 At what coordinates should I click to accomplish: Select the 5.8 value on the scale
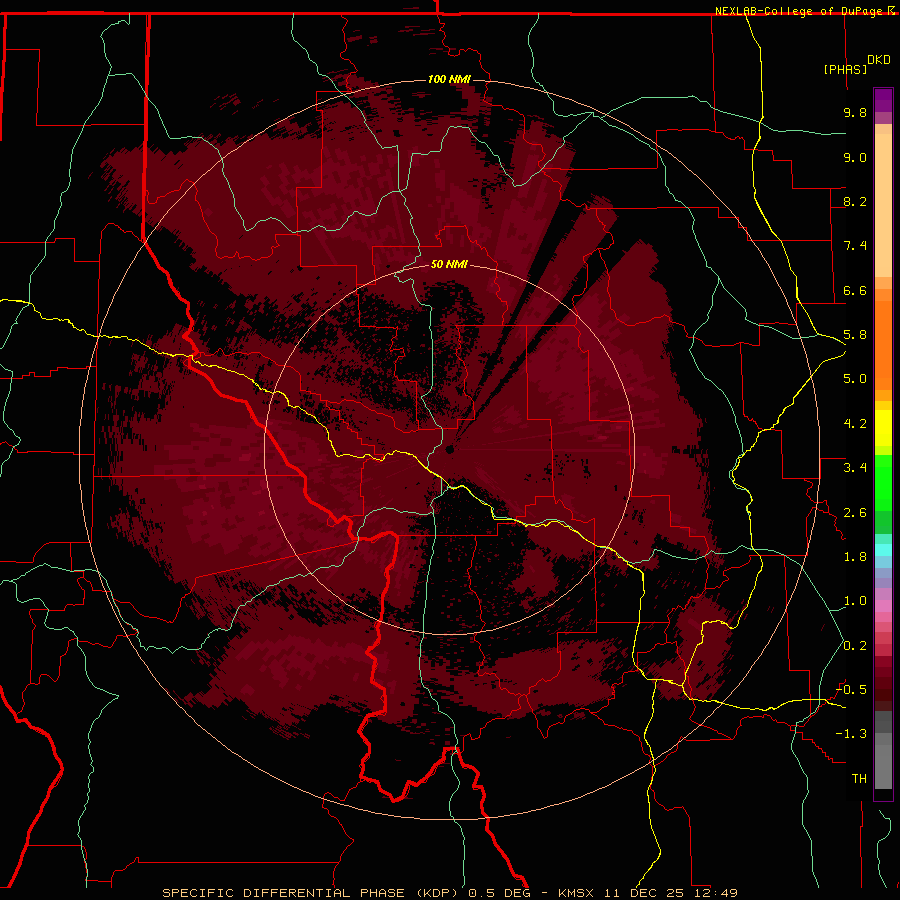tap(855, 335)
